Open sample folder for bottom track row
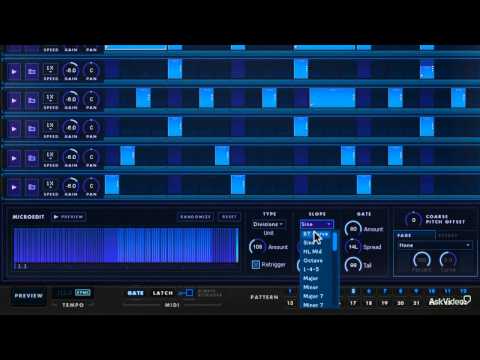This screenshot has width=480, height=360. [32, 187]
